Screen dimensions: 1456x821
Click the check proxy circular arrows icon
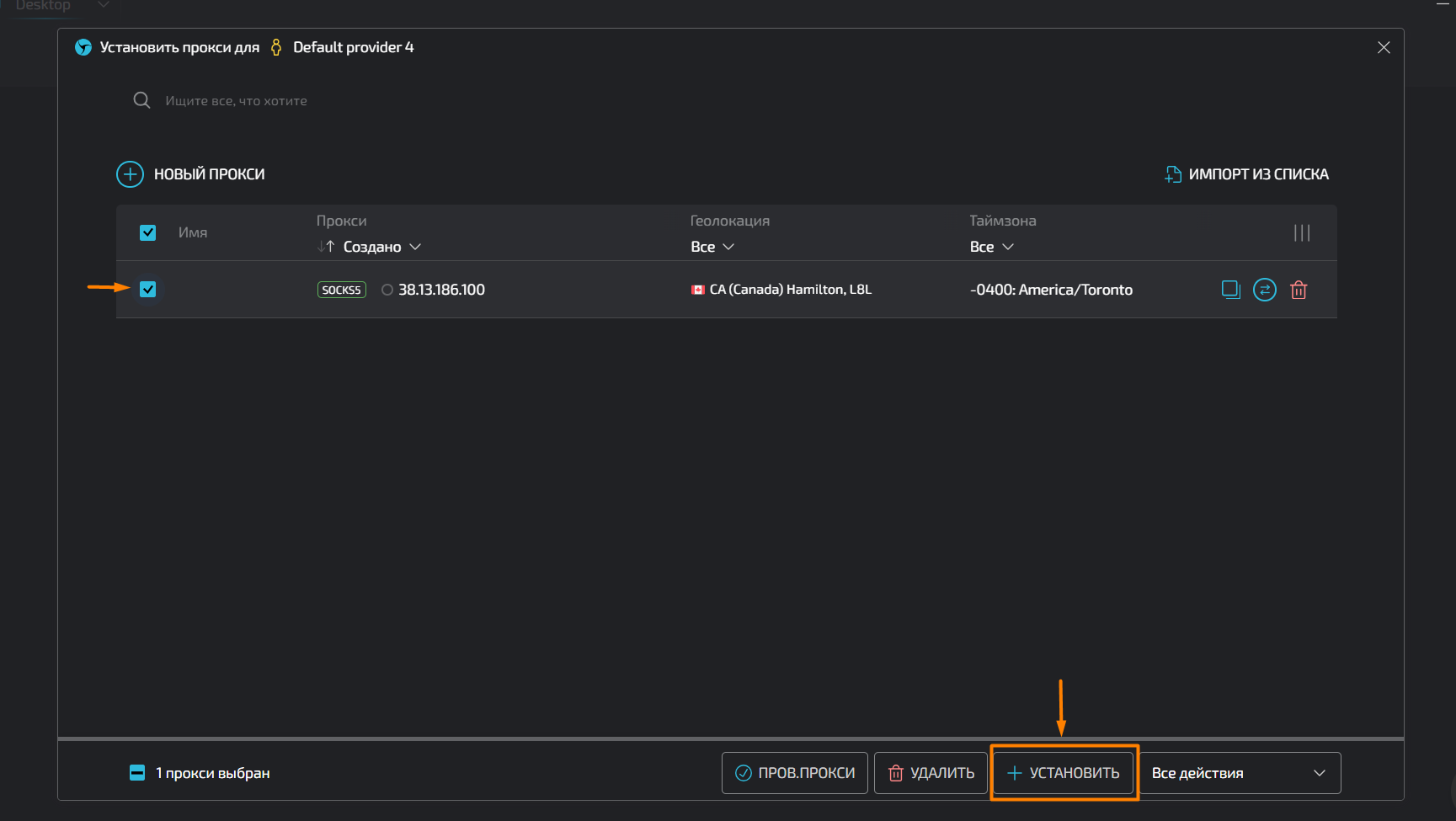pos(1265,290)
